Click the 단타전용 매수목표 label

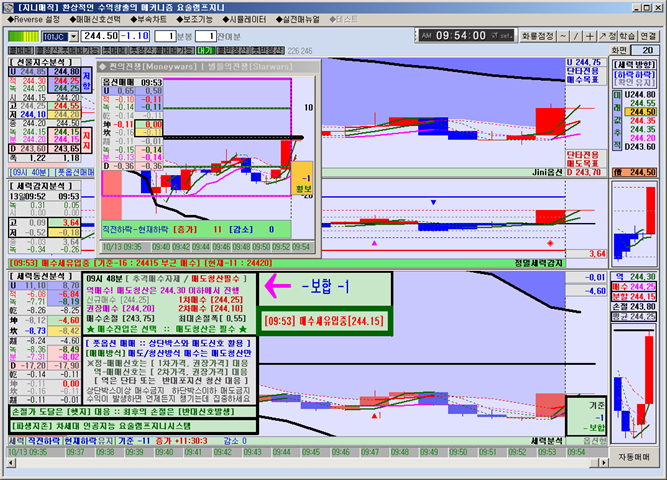click(582, 75)
